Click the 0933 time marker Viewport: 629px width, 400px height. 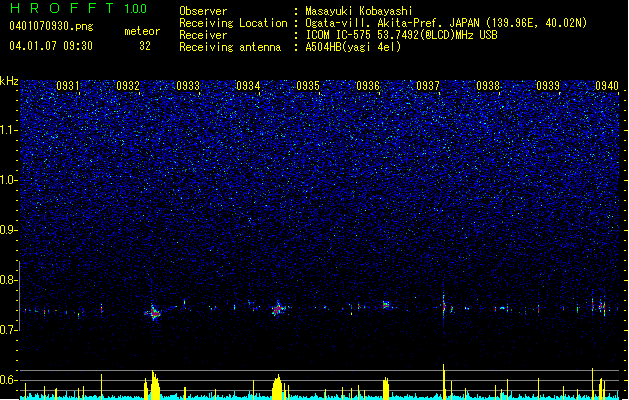pos(188,86)
